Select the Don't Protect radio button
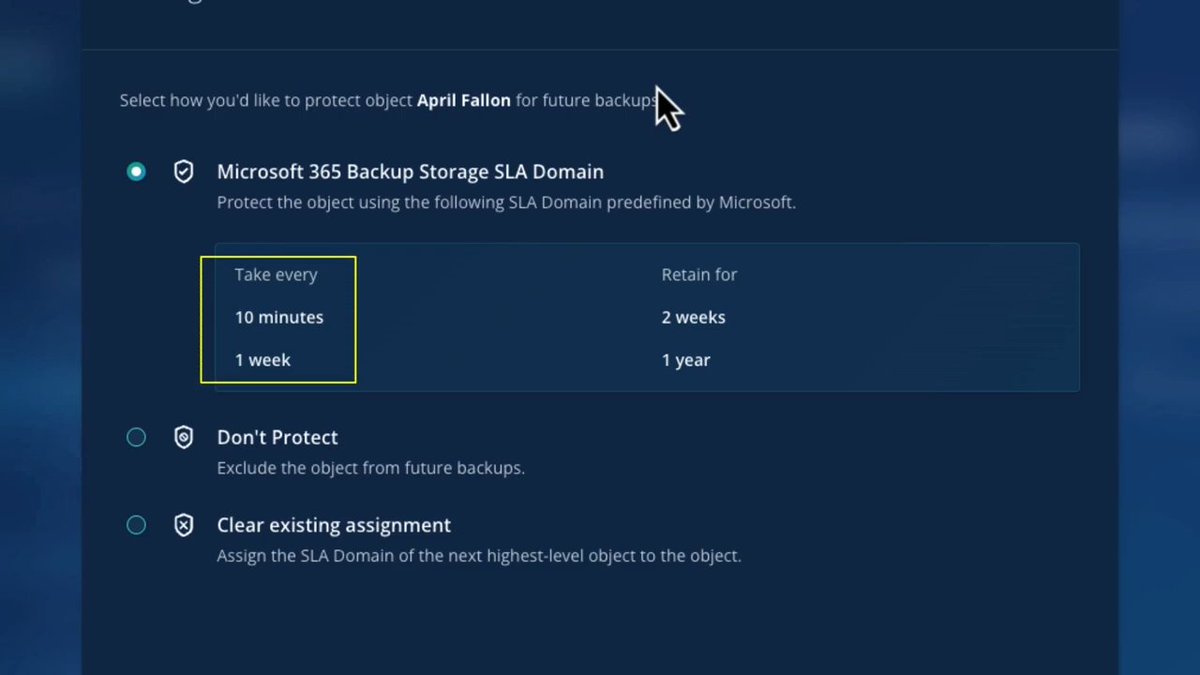 pyautogui.click(x=136, y=437)
